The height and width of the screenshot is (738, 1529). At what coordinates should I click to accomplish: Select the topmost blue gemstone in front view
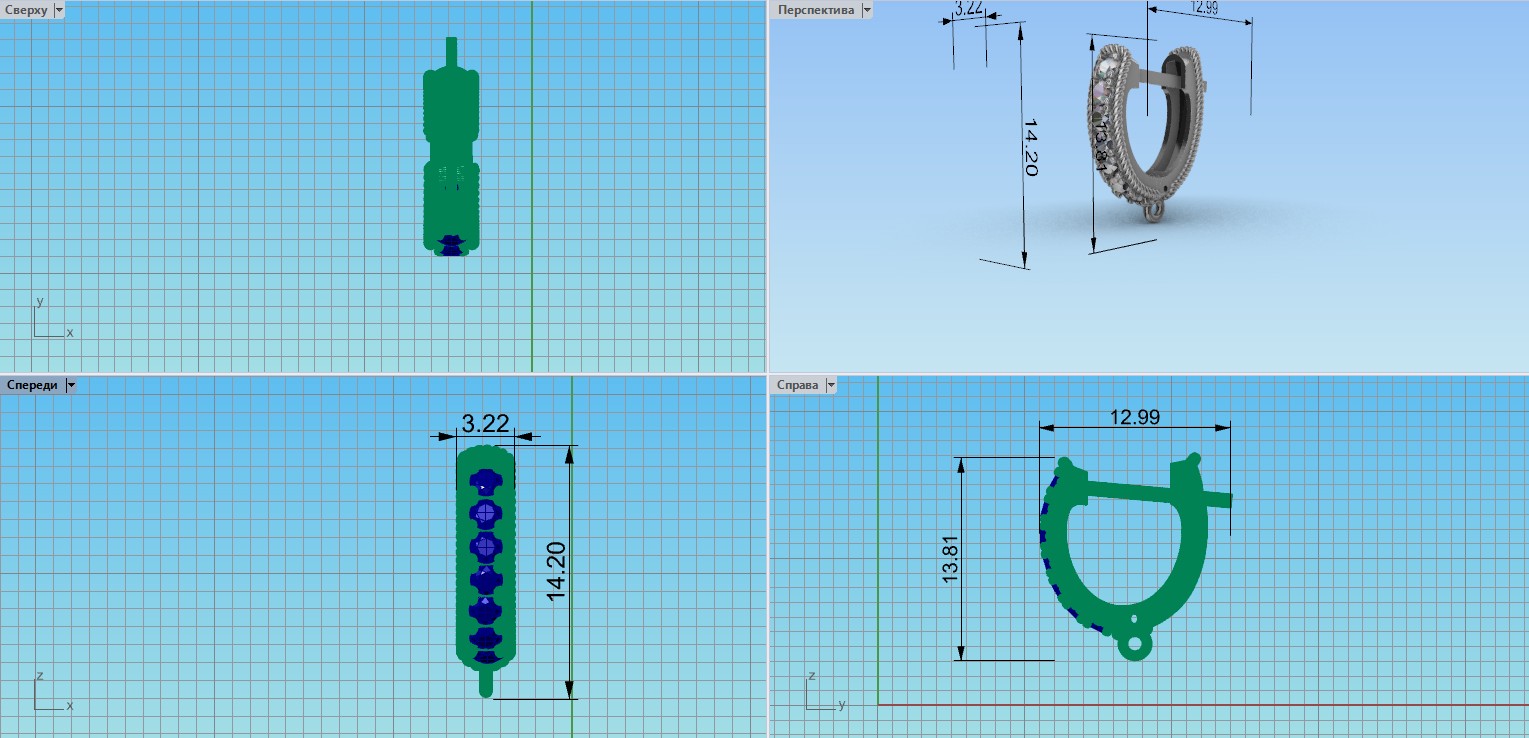pos(486,482)
